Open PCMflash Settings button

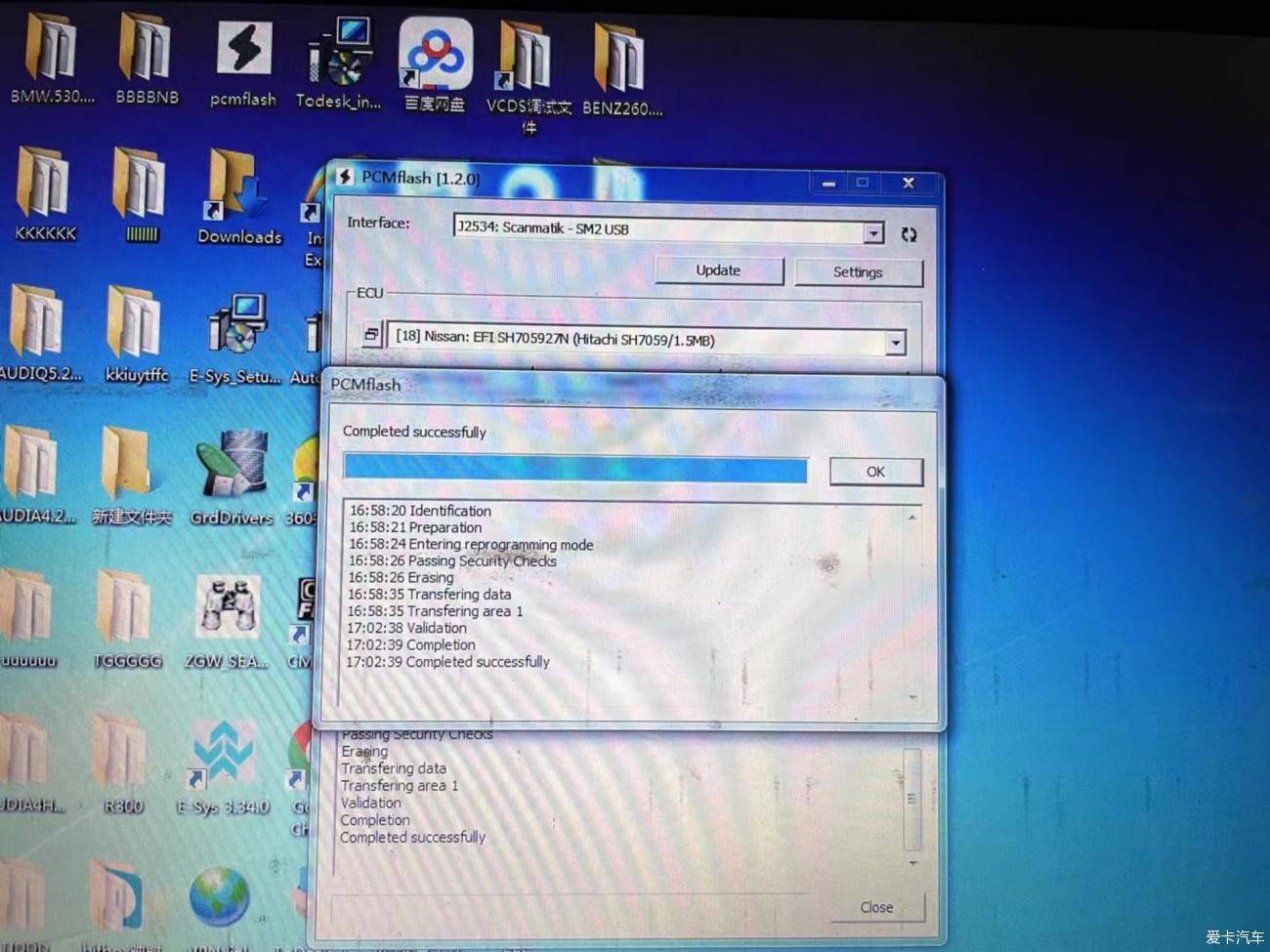pos(858,272)
